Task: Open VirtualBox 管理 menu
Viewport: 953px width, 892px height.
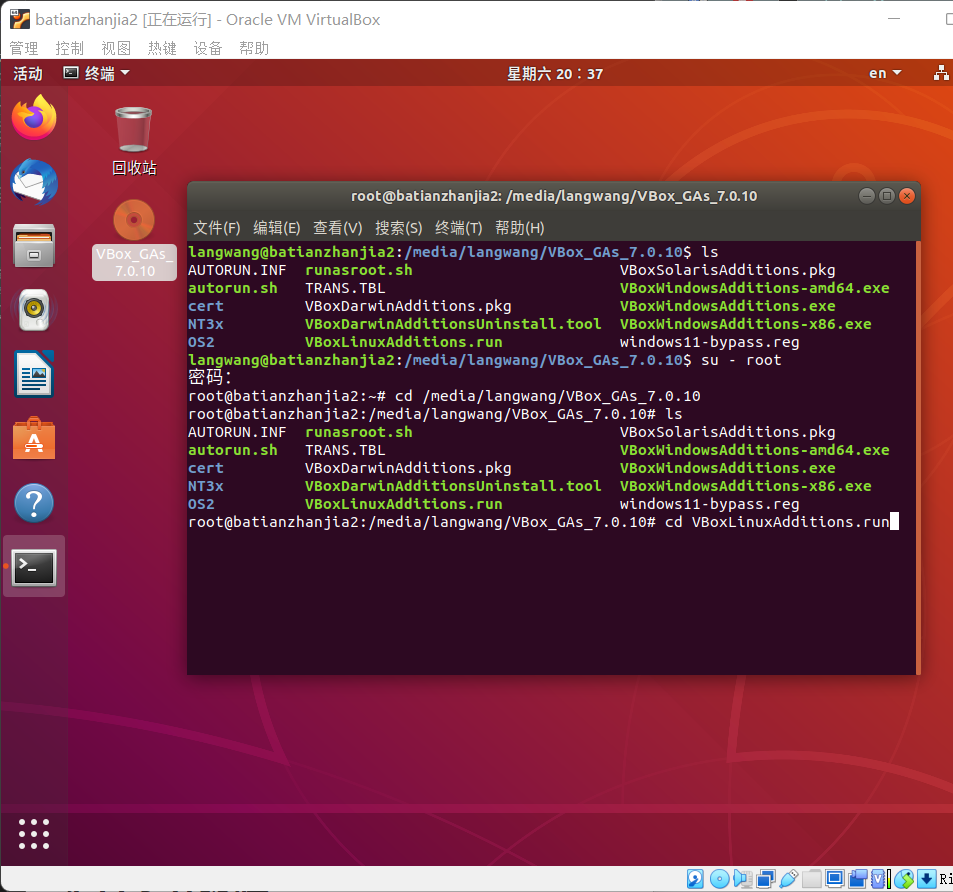Action: pyautogui.click(x=24, y=48)
